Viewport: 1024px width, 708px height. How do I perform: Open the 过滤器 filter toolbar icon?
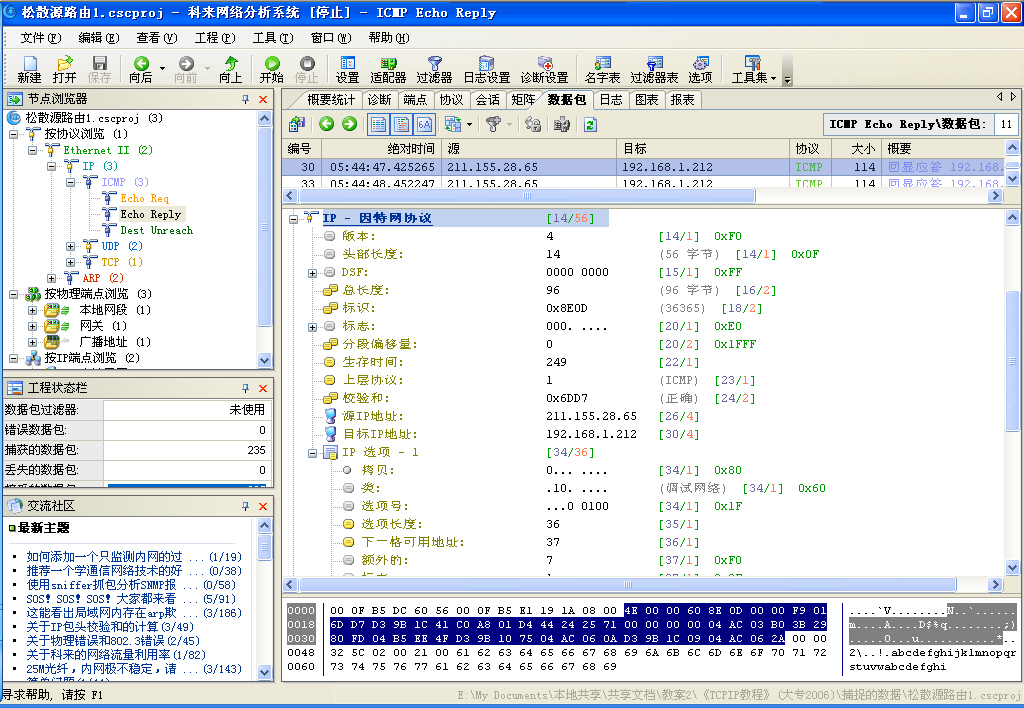point(434,64)
